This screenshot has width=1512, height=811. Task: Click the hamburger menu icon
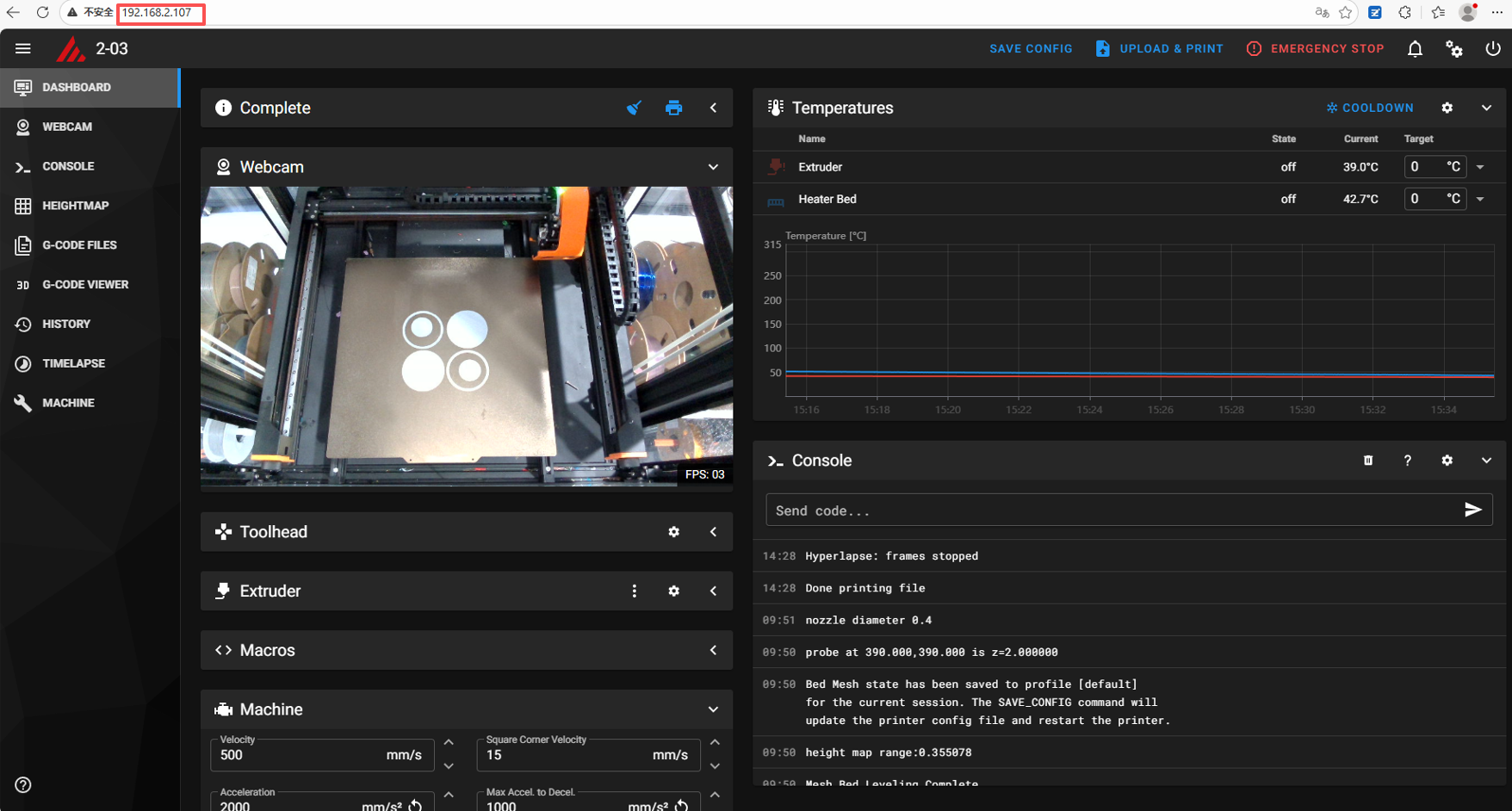pos(23,49)
